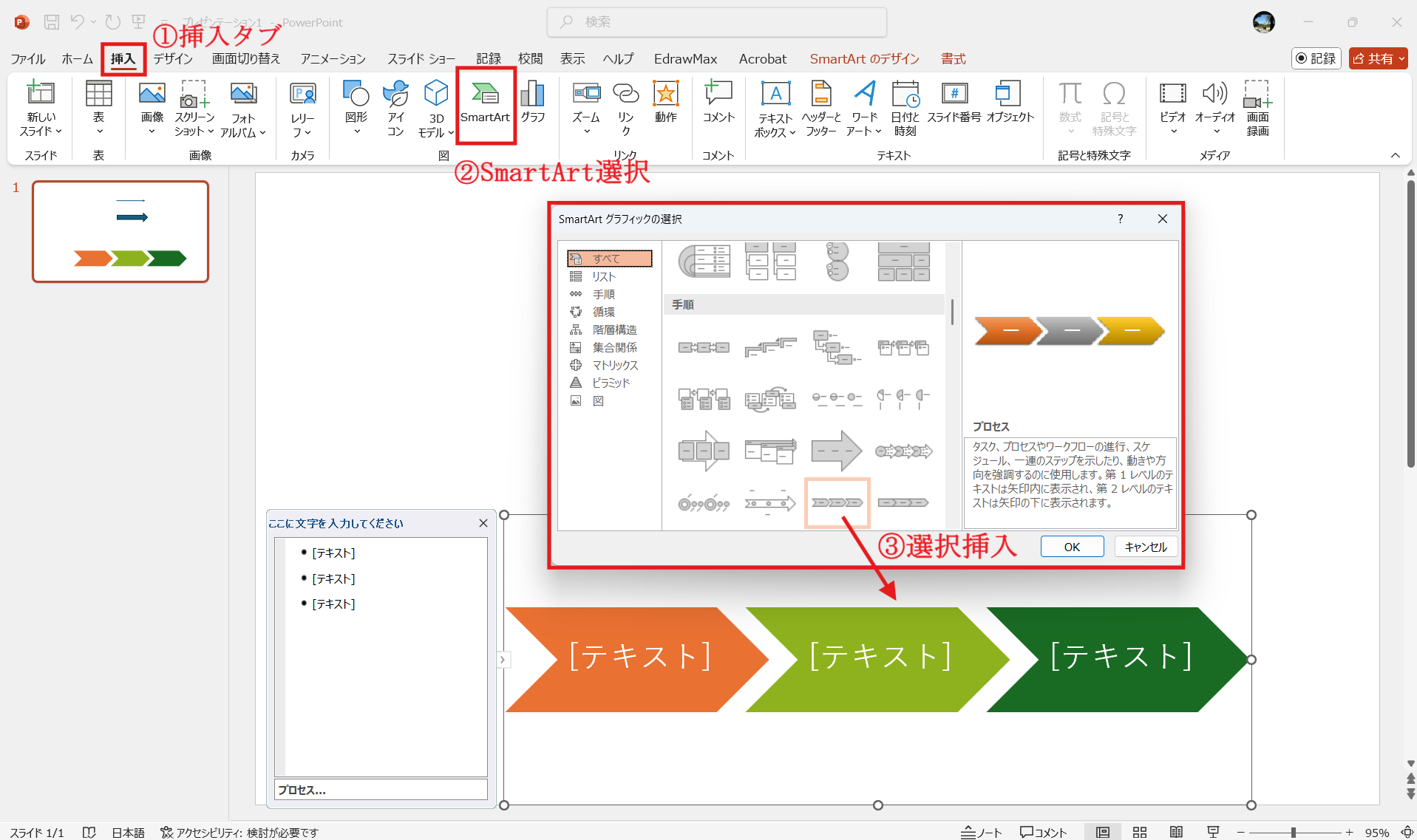
Task: Close the text input pane
Action: [483, 523]
